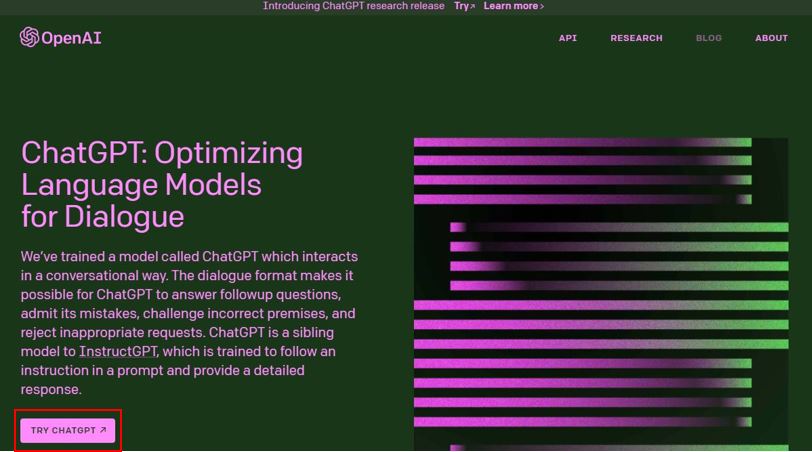Open the About page

(x=771, y=38)
